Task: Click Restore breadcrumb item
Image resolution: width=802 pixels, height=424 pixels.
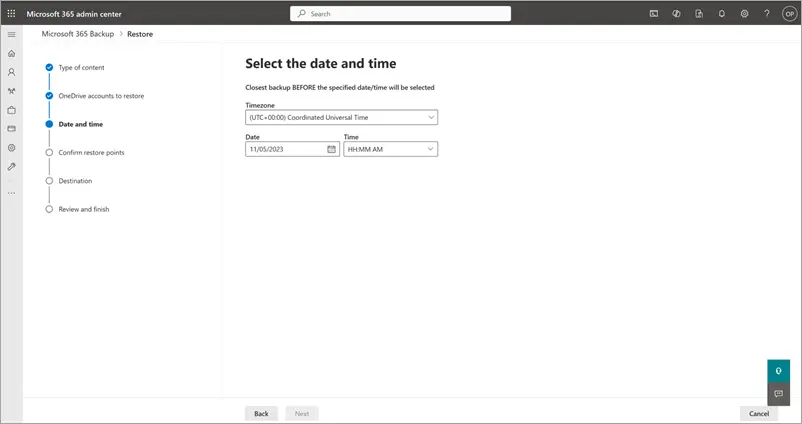Action: click(140, 34)
